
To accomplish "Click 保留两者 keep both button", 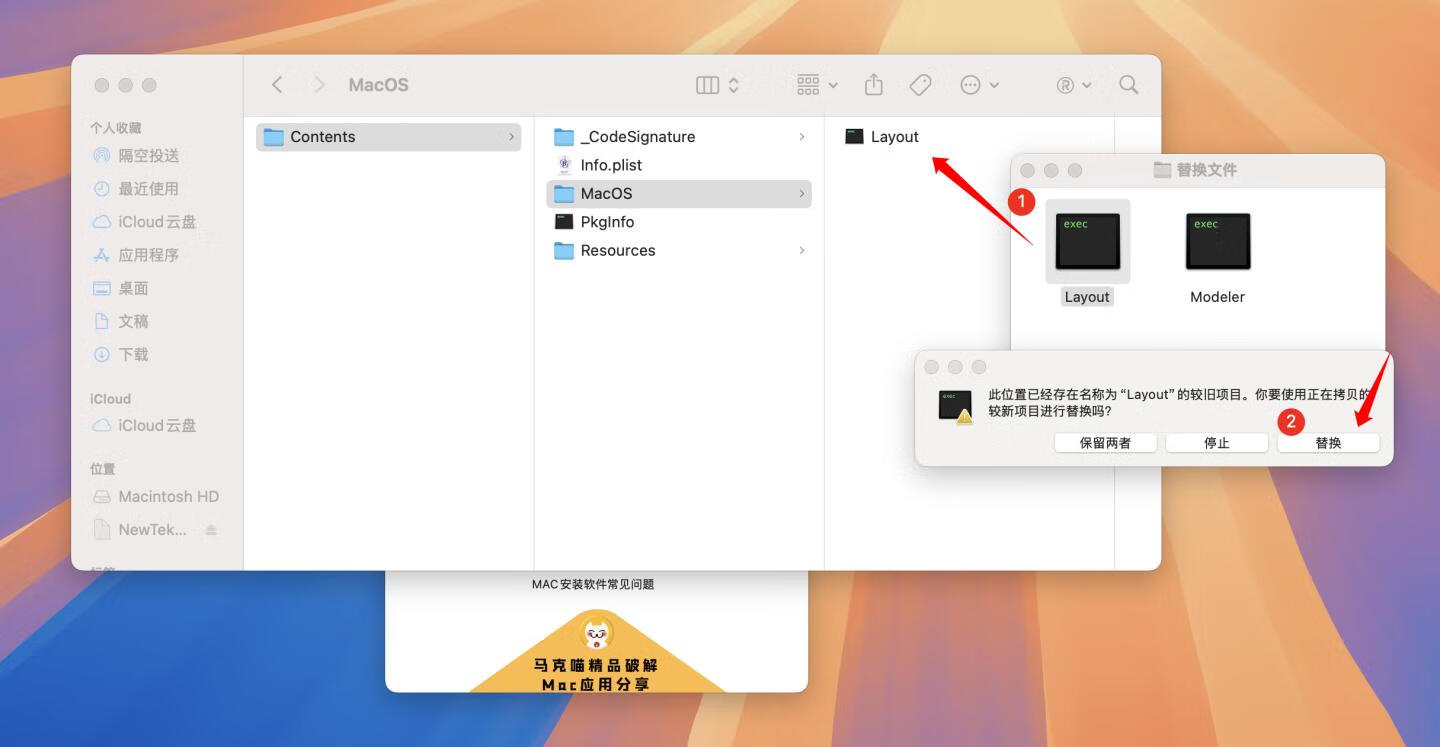I will pyautogui.click(x=1105, y=443).
